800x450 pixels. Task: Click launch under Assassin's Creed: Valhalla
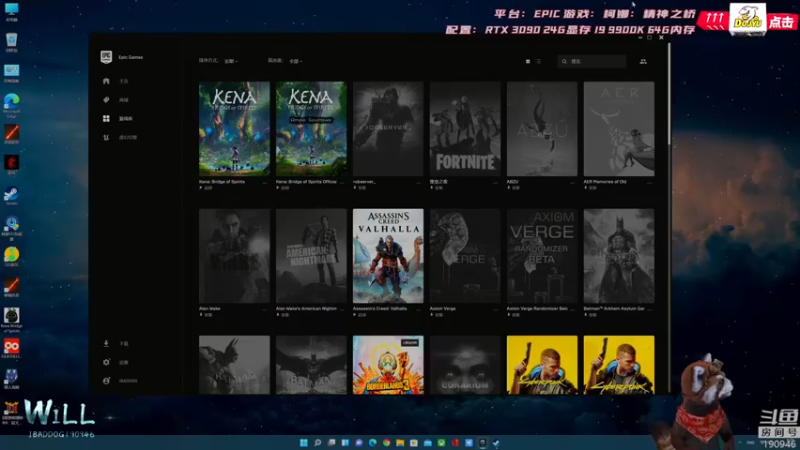pyautogui.click(x=360, y=315)
